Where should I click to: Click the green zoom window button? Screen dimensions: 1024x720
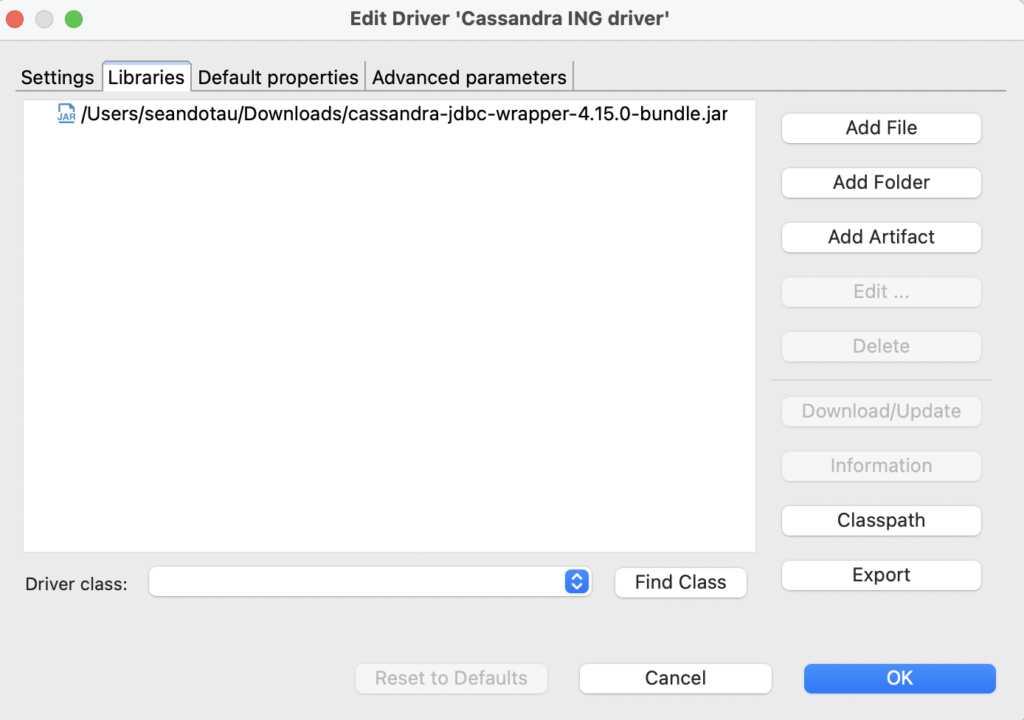(x=74, y=19)
